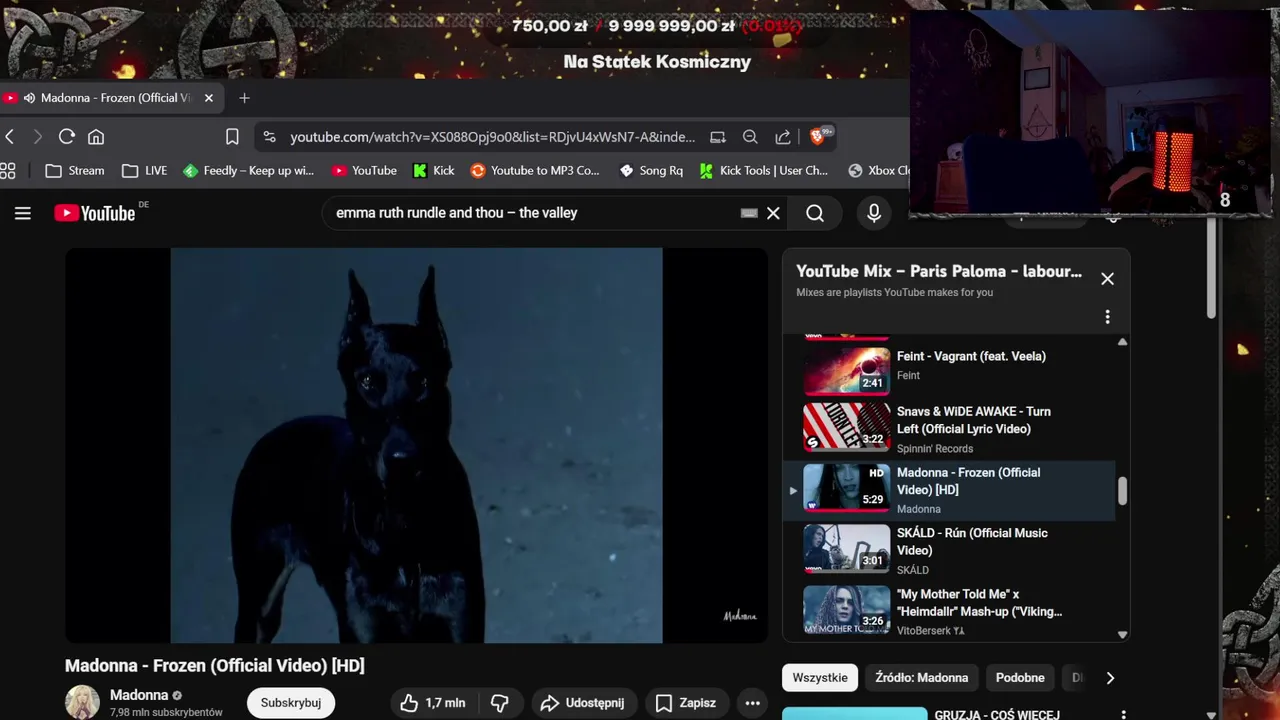Screen dimensions: 1280x720
Task: Open playlist panel three-dot options
Action: [x=1107, y=317]
